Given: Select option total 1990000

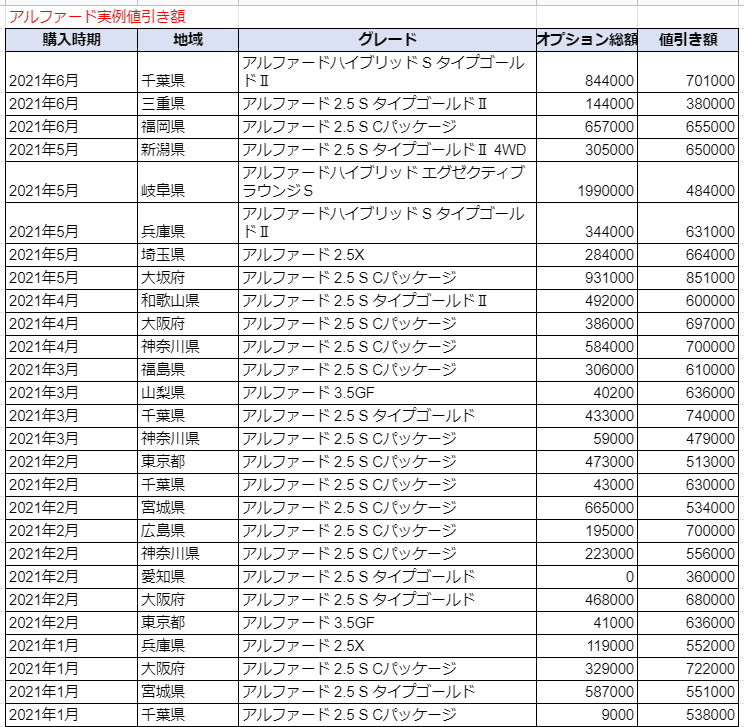Looking at the screenshot, I should (x=587, y=182).
